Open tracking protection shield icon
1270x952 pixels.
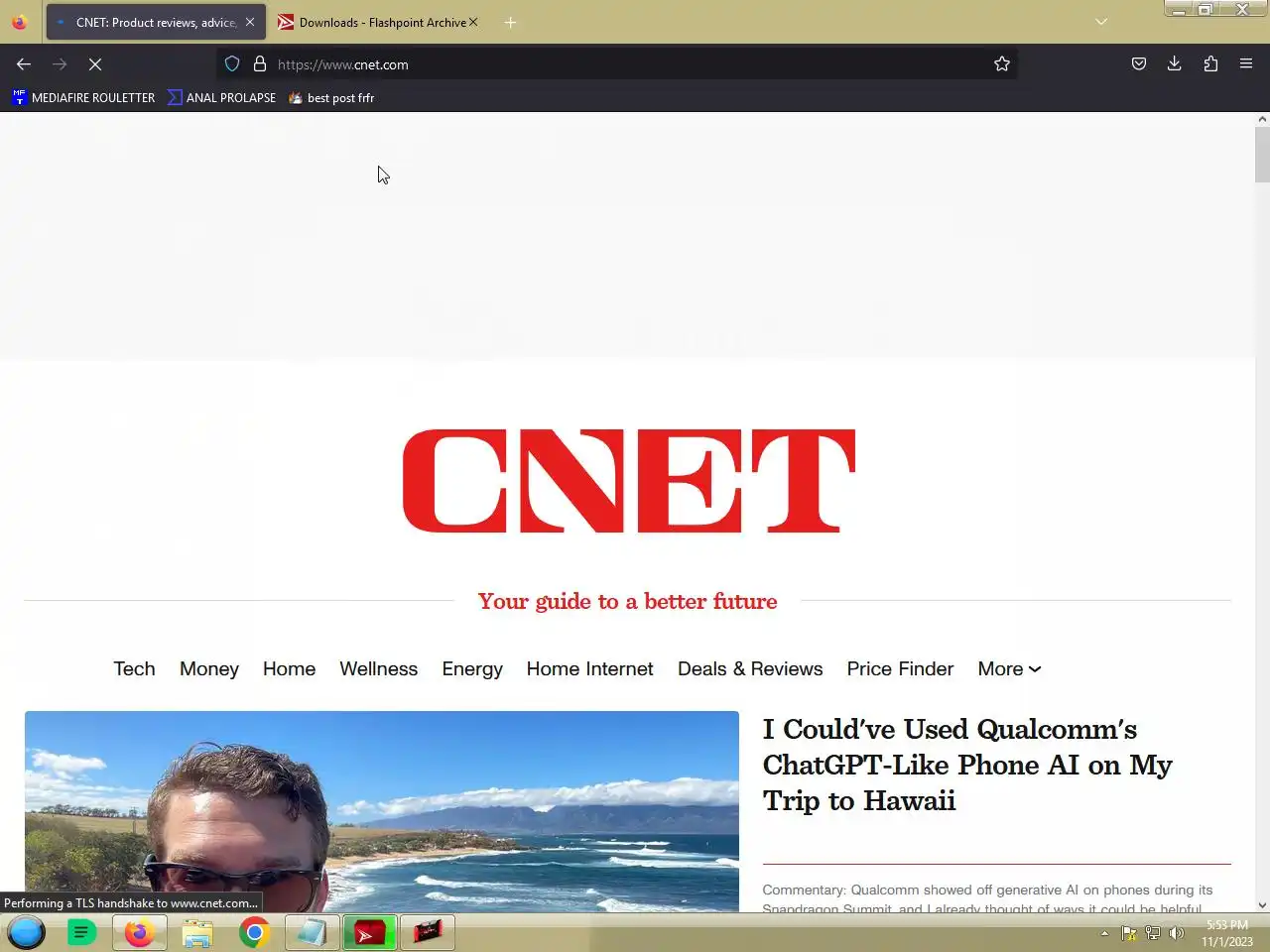click(232, 64)
